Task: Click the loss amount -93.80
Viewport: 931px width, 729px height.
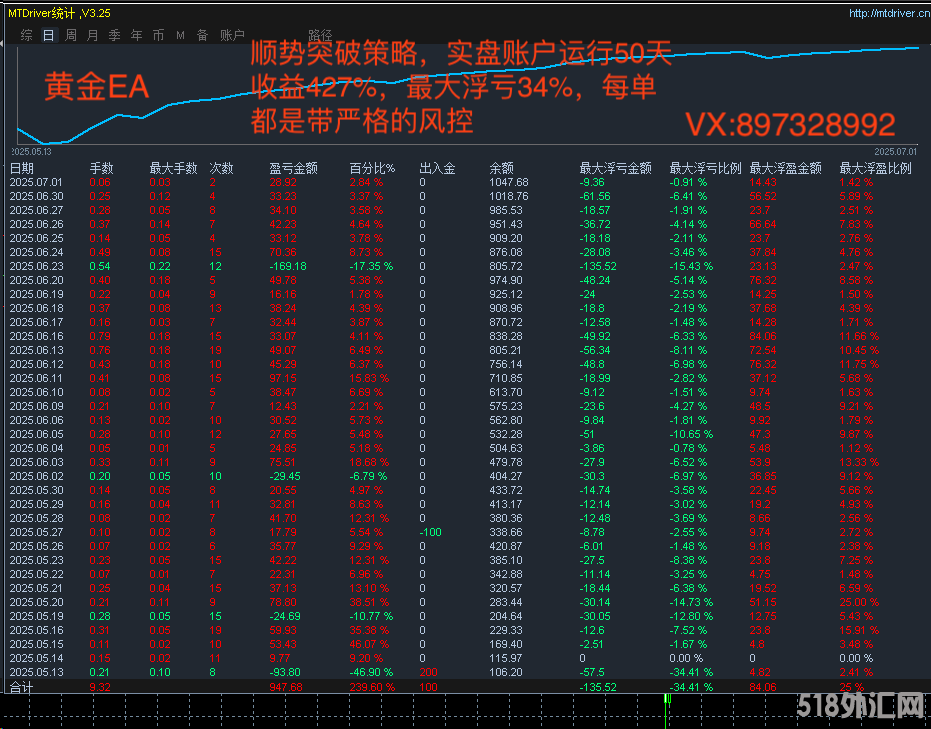Action: tap(285, 673)
